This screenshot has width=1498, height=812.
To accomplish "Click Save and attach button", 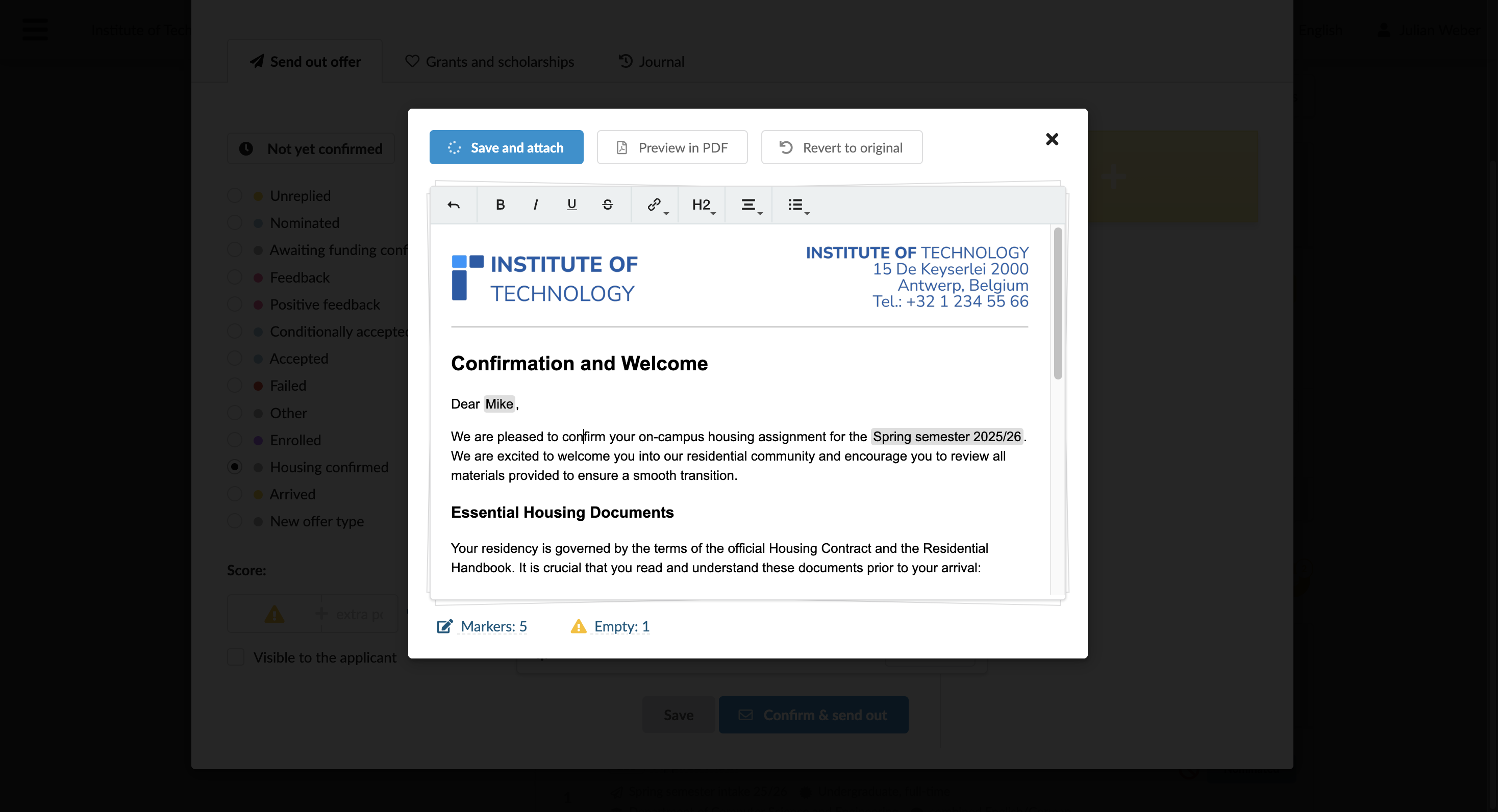I will [506, 147].
